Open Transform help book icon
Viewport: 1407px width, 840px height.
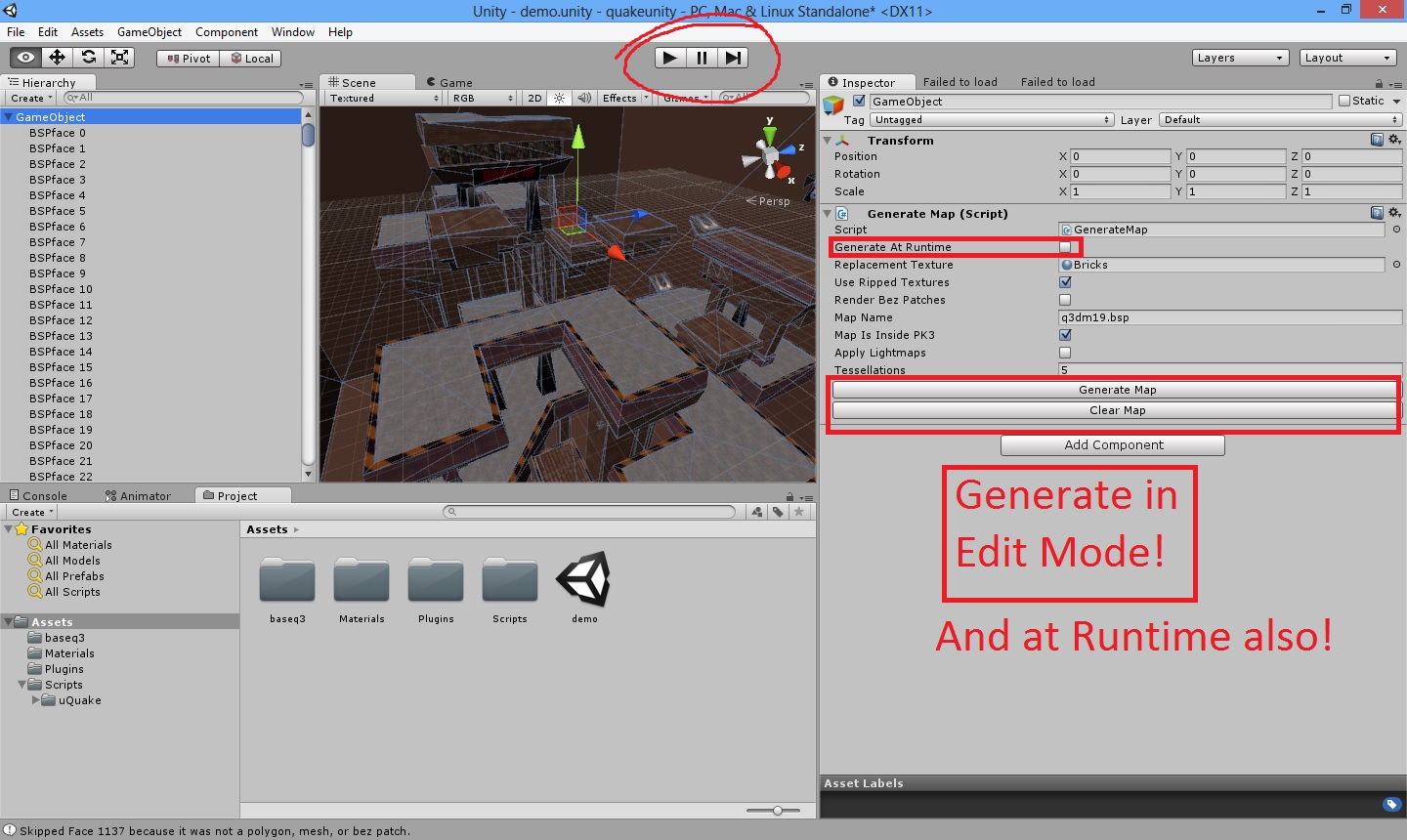1377,141
